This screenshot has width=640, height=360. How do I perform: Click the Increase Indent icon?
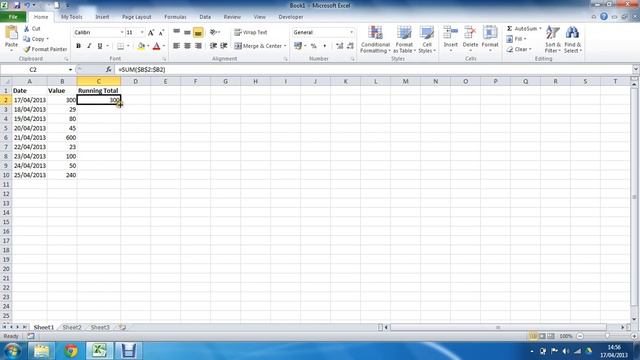(224, 46)
